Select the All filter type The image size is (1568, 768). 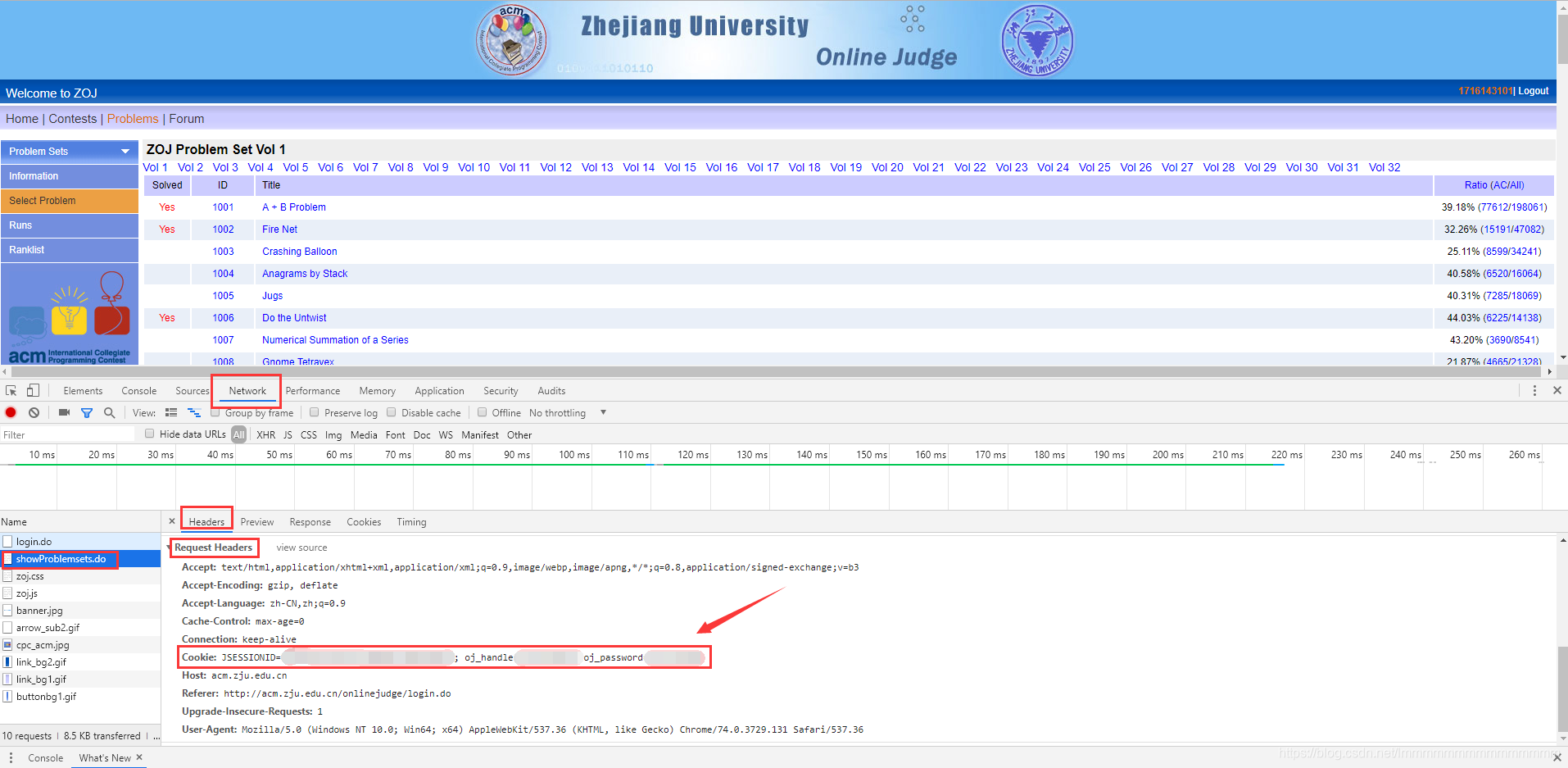point(238,434)
